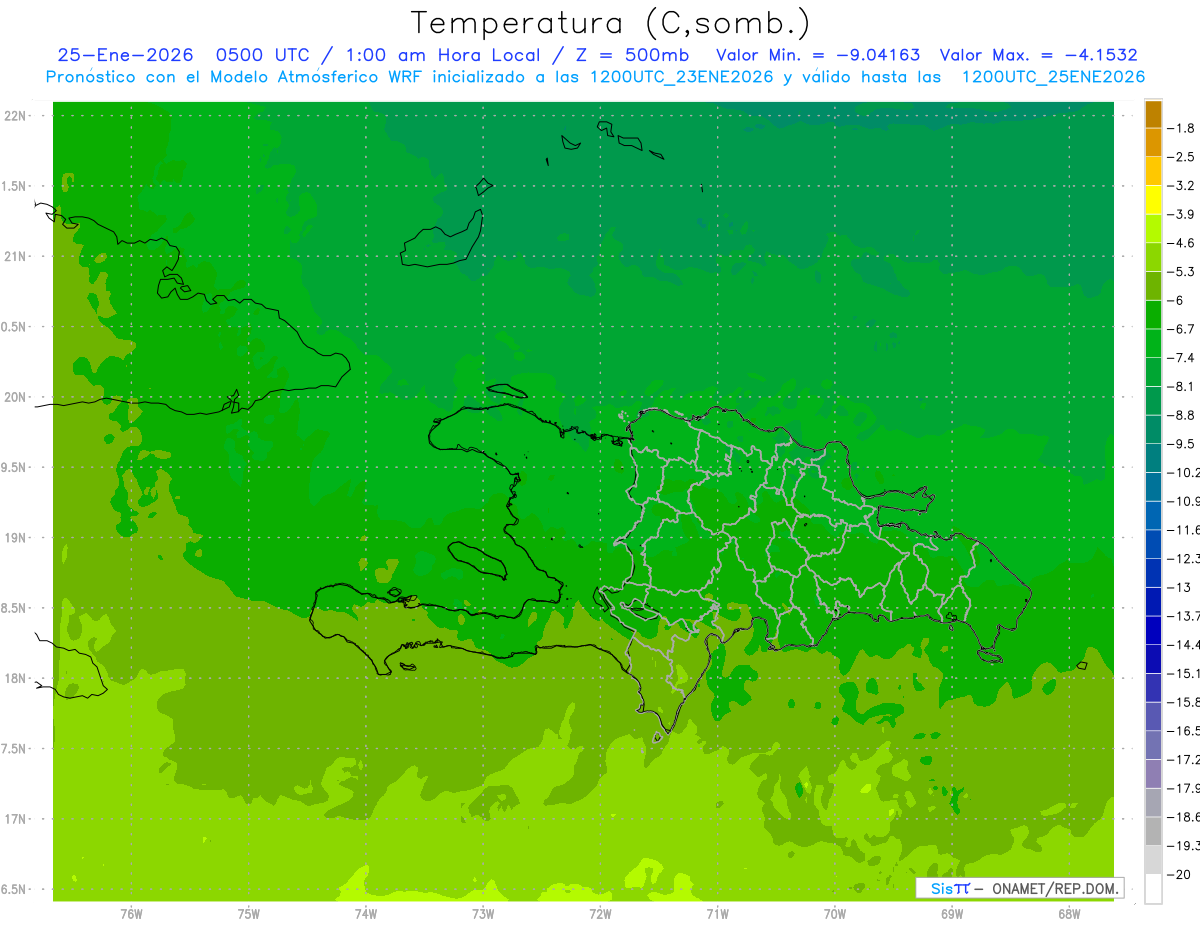Click the "-15.1" colorbar value
This screenshot has width=1200, height=927.
[1183, 673]
